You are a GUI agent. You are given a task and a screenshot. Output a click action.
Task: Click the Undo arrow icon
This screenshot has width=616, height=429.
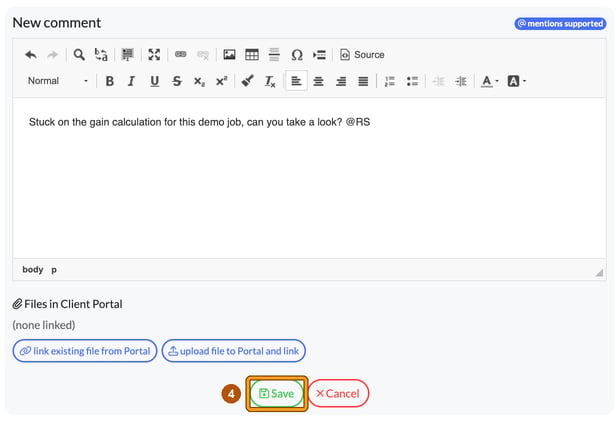31,55
